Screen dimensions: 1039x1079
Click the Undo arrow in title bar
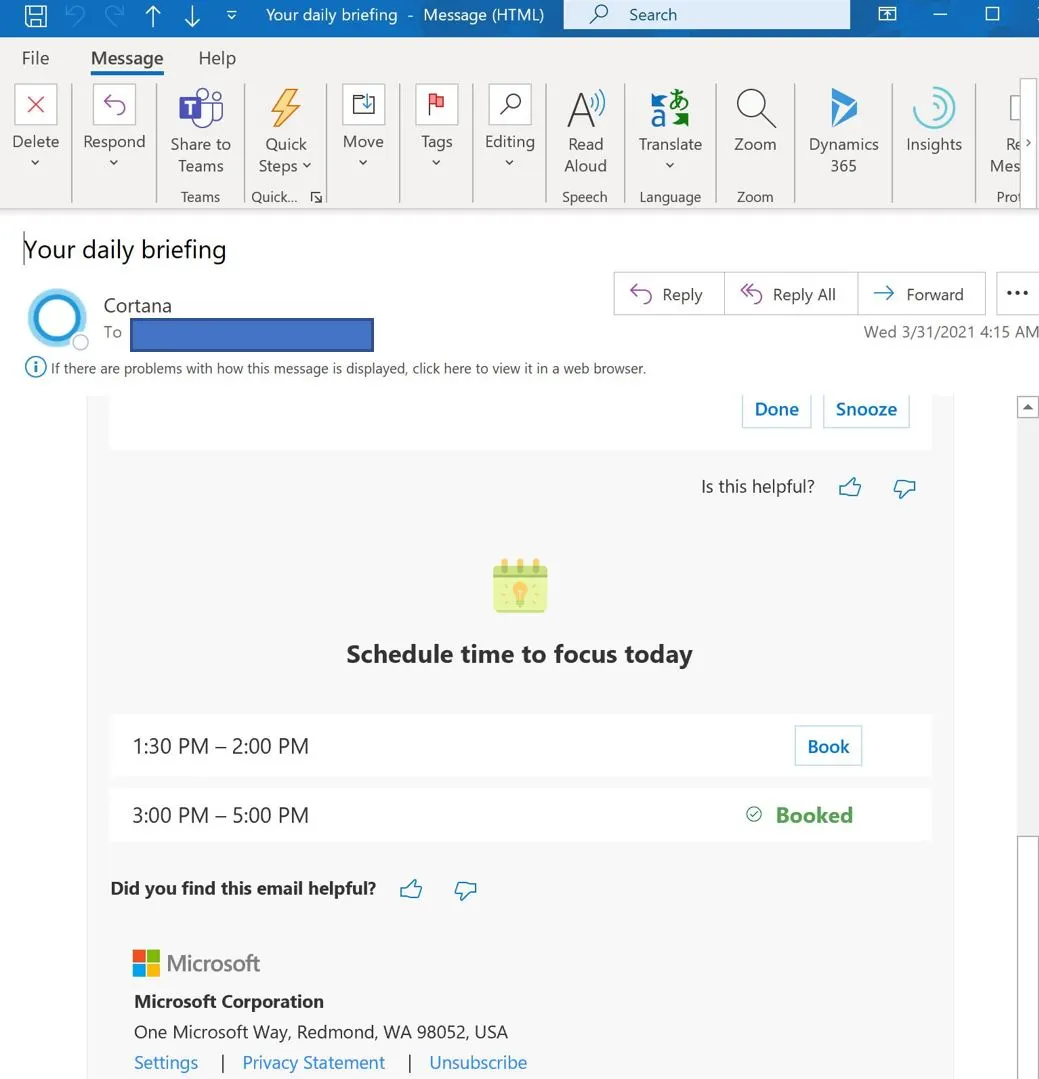pyautogui.click(x=75, y=15)
